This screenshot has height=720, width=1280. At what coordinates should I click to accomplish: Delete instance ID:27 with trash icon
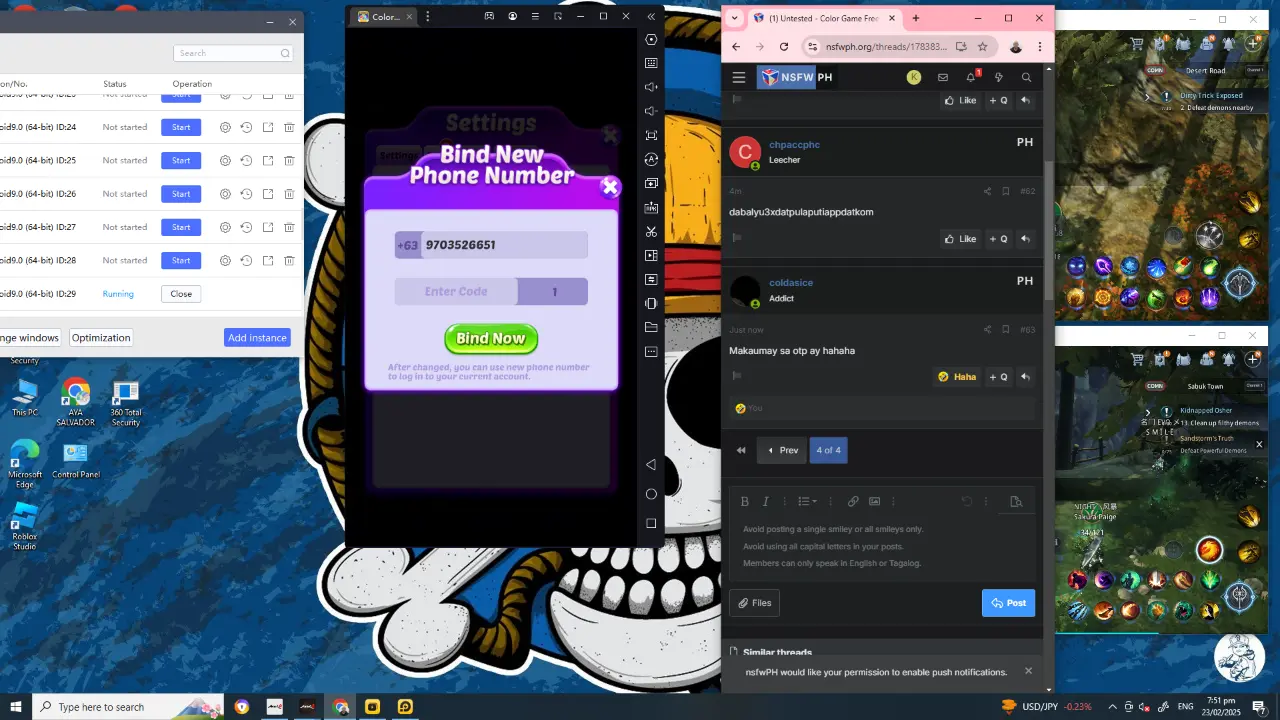tap(289, 227)
